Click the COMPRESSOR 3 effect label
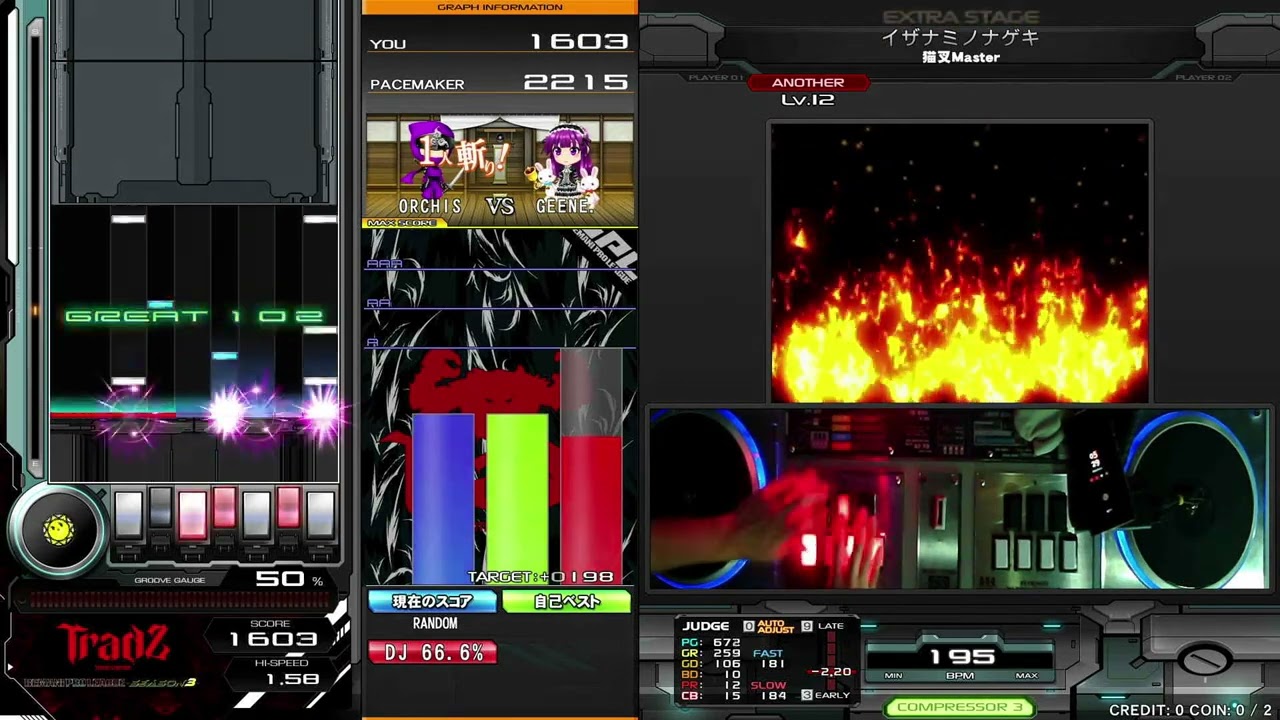This screenshot has width=1280, height=720. click(x=959, y=707)
